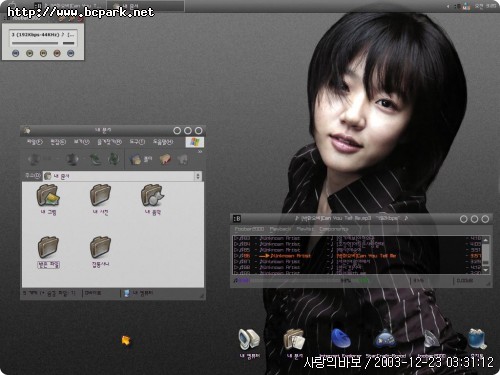Open the 잡동사니 folder

click(x=100, y=252)
